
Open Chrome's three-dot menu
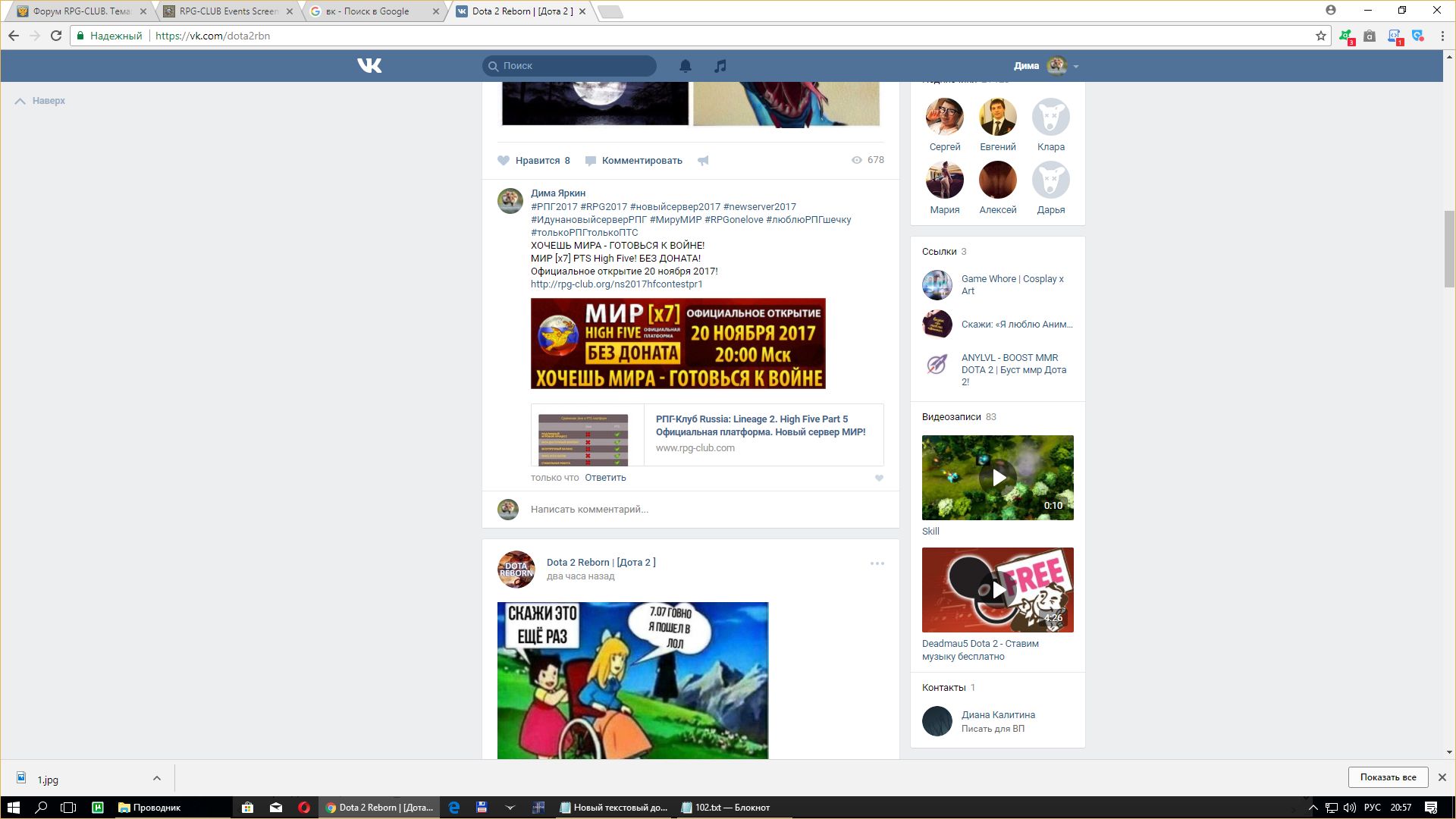point(1442,36)
